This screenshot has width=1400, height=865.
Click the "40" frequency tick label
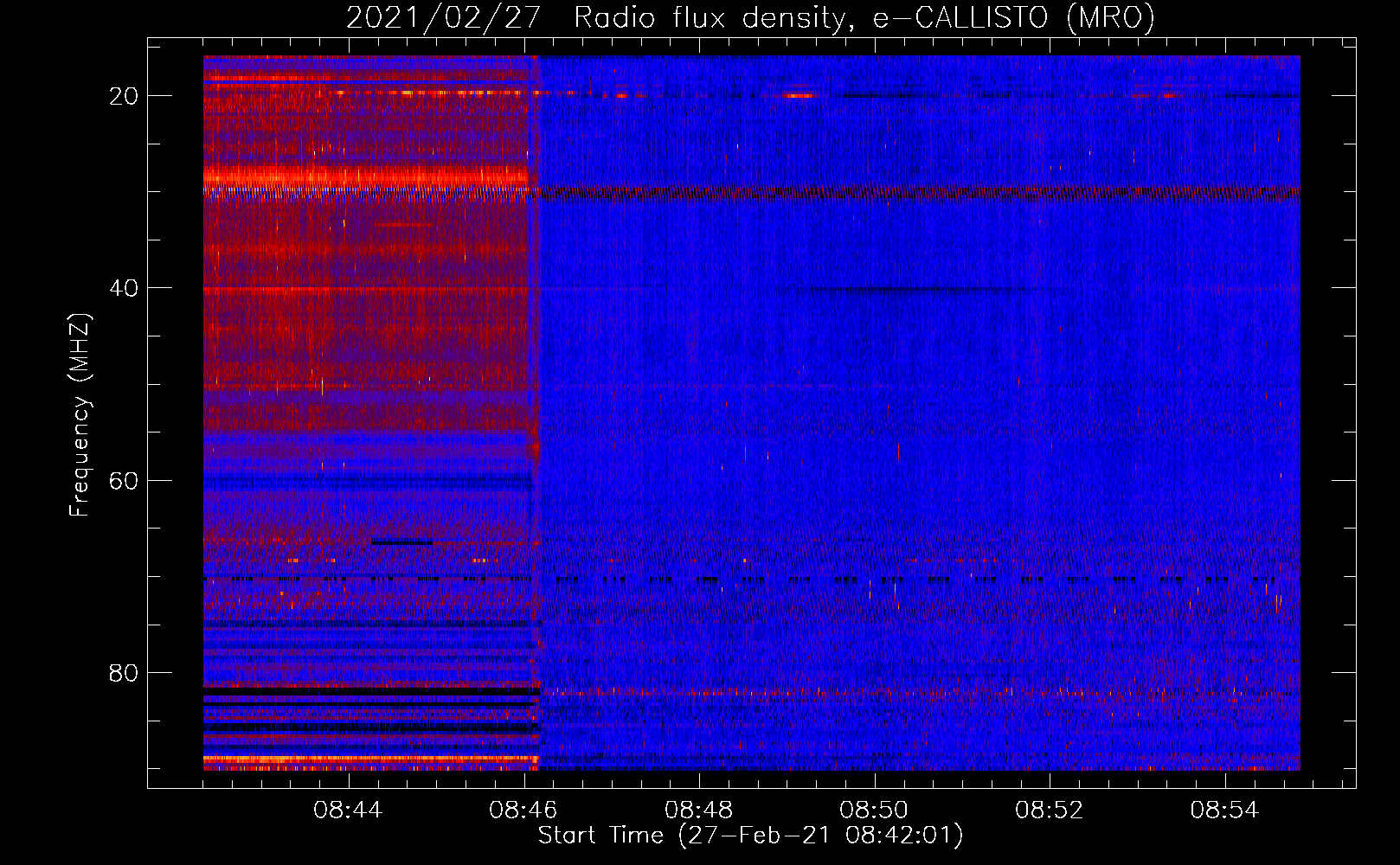124,288
